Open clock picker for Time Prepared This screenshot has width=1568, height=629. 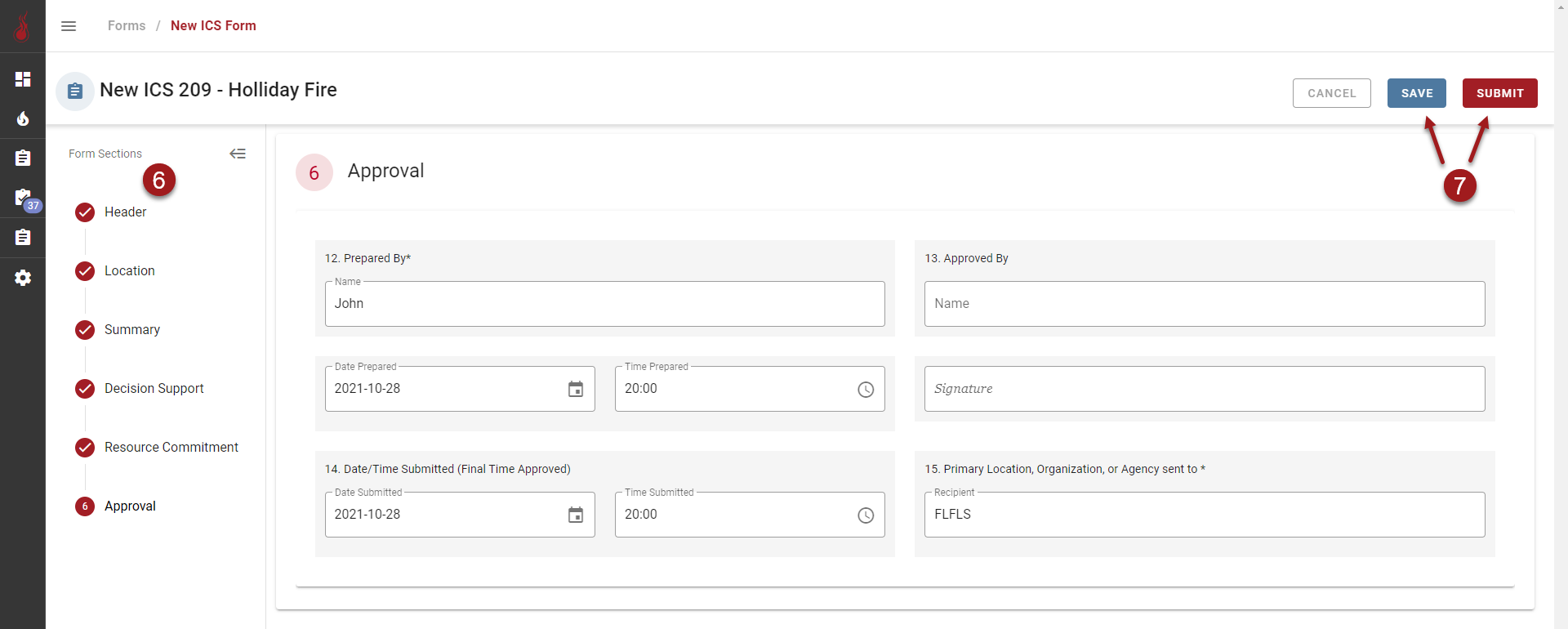[x=866, y=390]
